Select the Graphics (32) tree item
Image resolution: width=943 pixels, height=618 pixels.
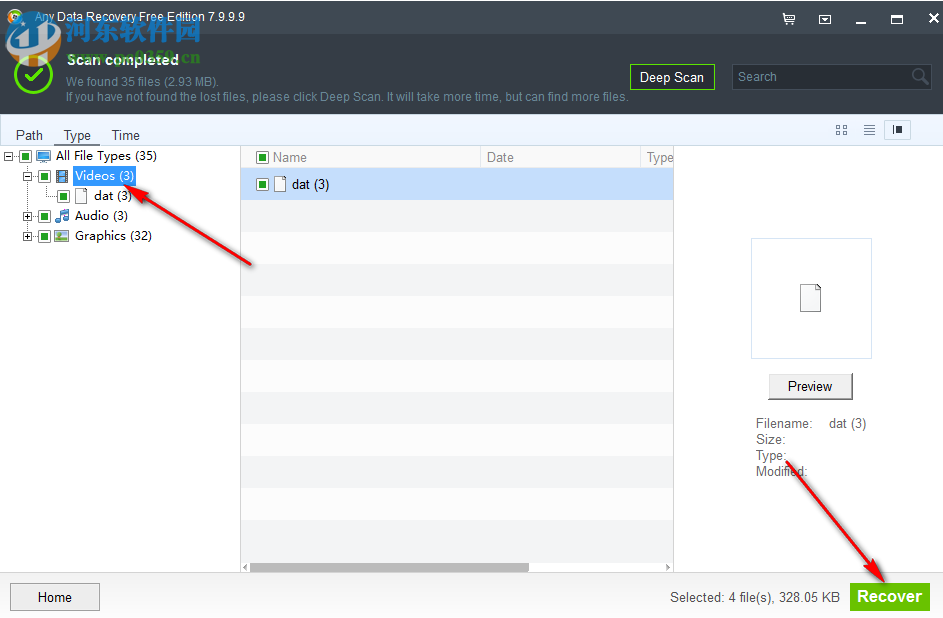tap(113, 236)
